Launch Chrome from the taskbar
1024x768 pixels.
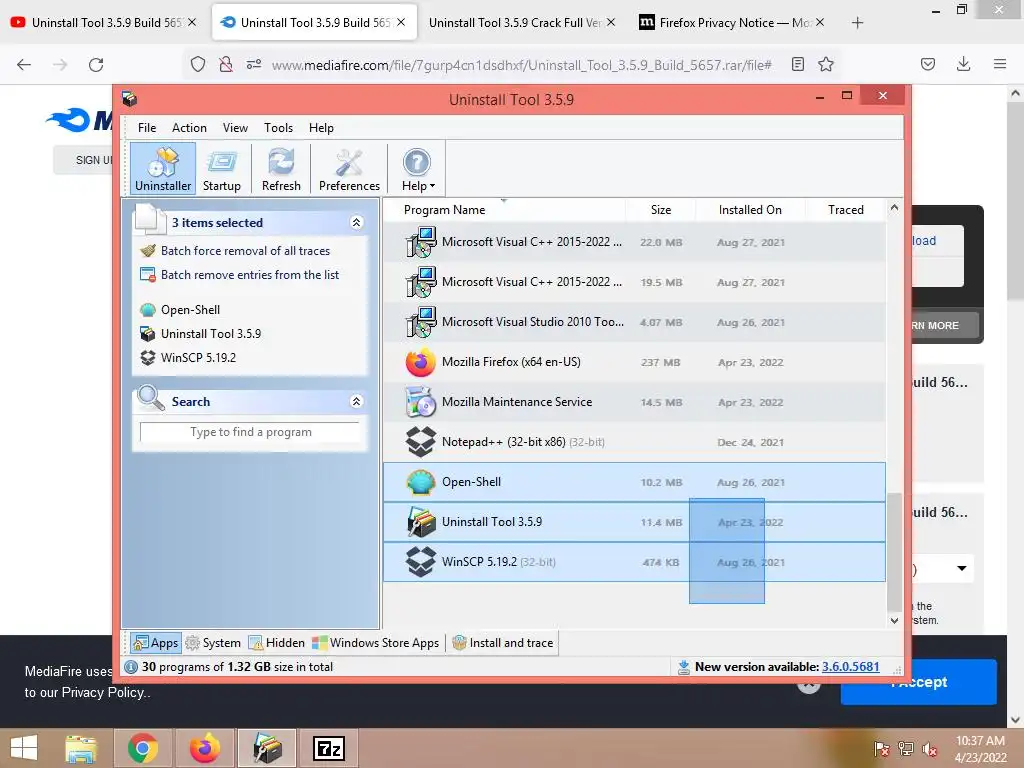click(x=143, y=748)
